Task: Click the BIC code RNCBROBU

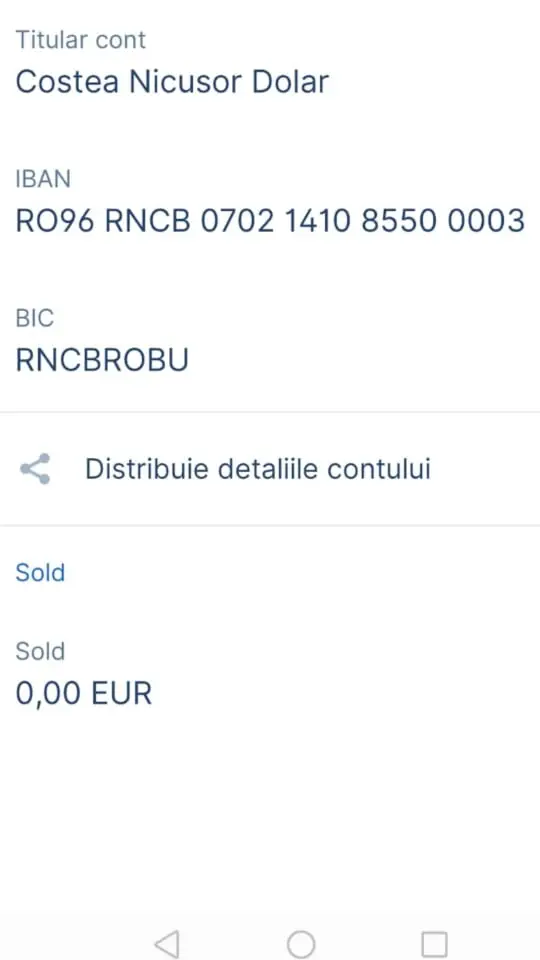Action: tap(102, 361)
